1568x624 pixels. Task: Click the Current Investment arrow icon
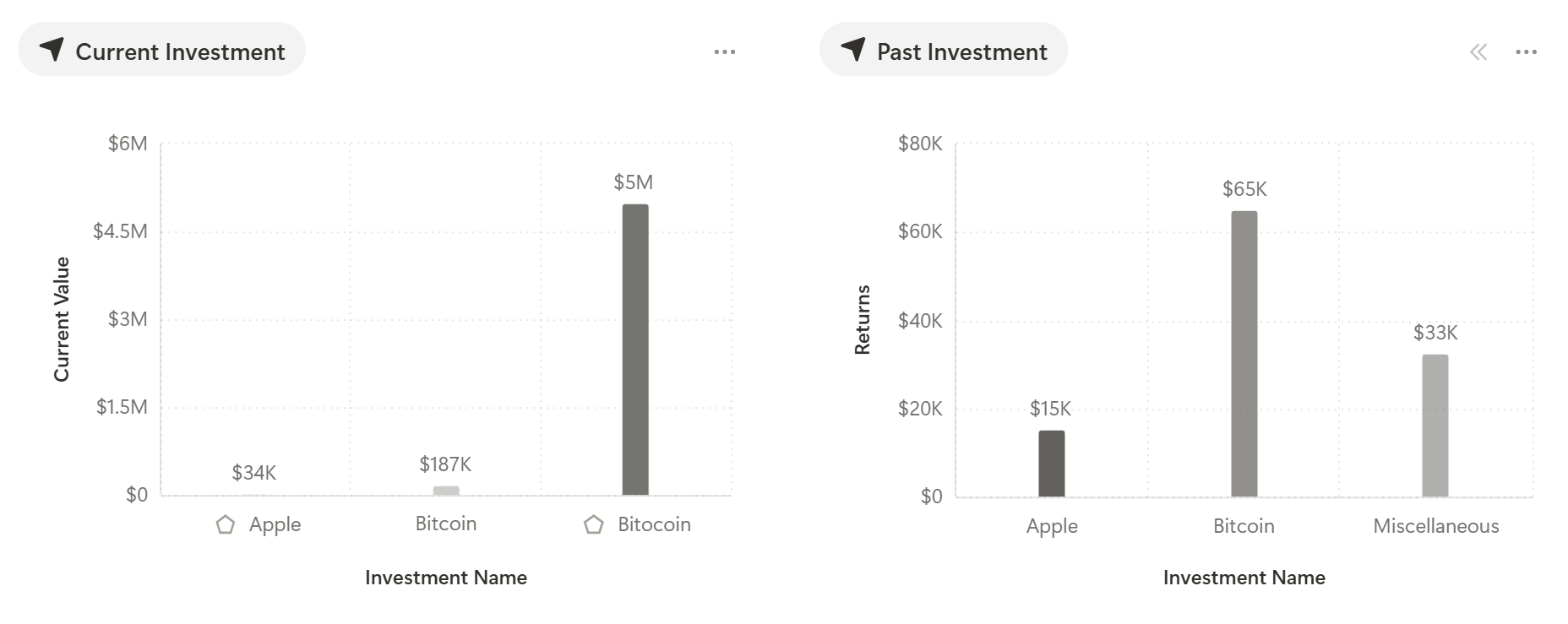click(x=52, y=50)
